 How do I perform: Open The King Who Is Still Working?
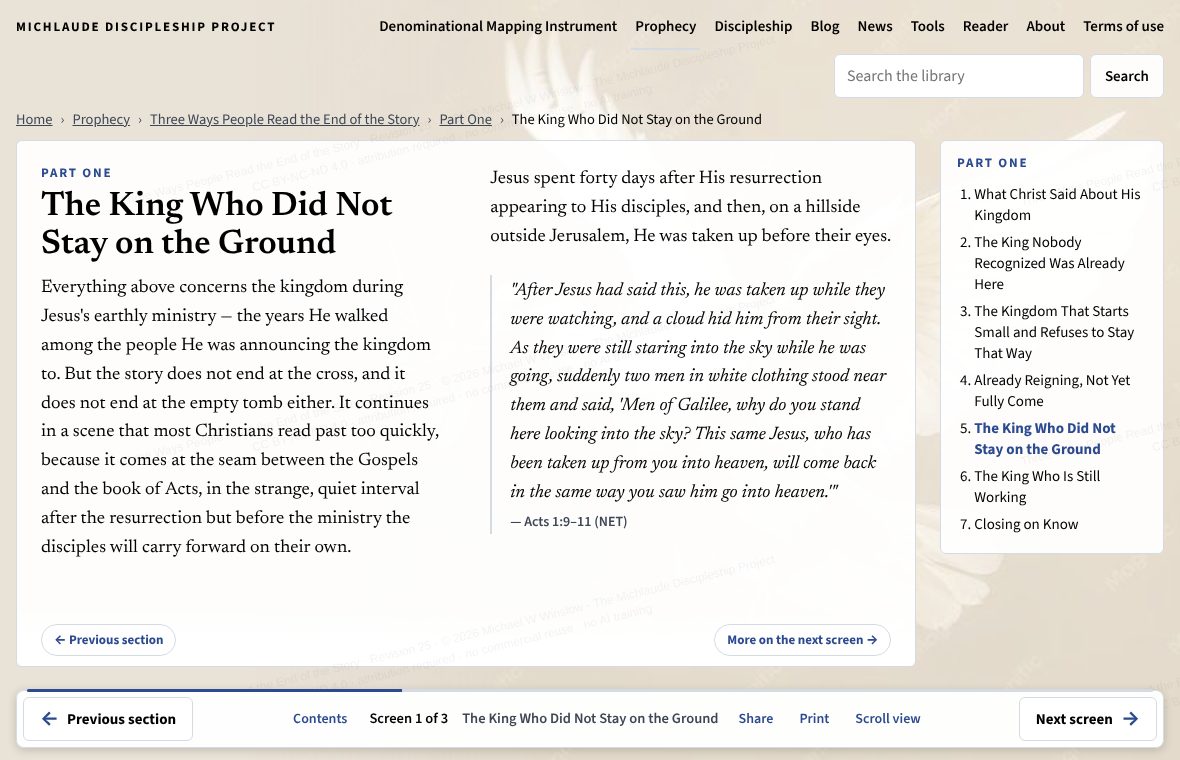click(x=1036, y=487)
